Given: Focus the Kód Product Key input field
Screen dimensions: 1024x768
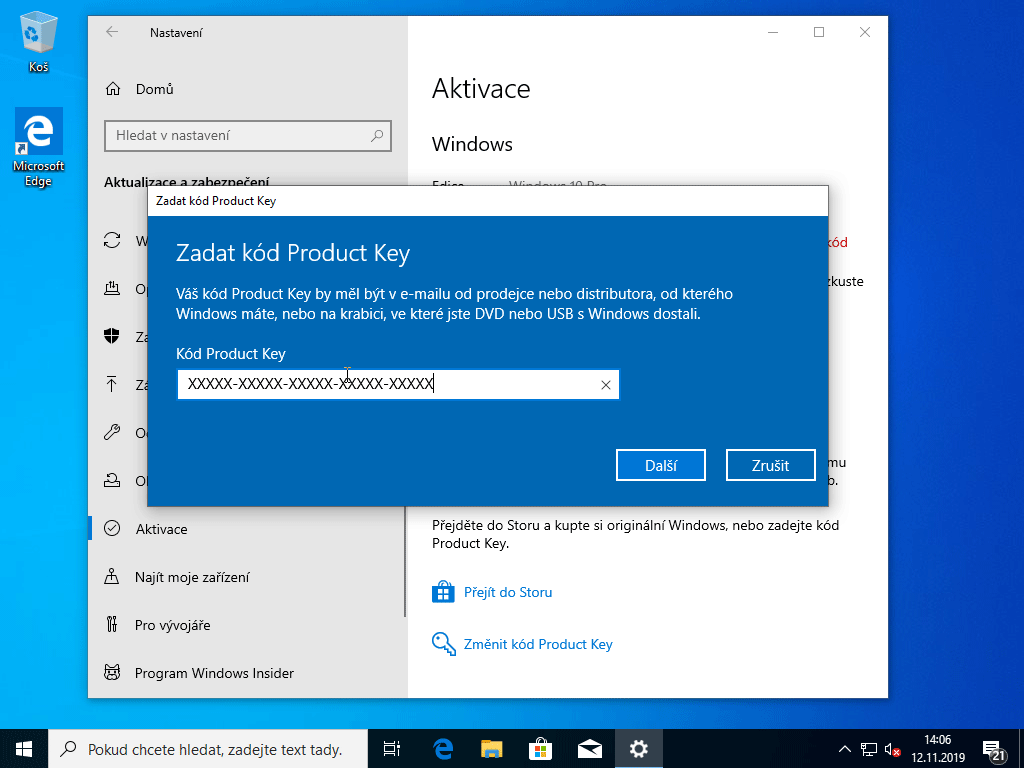Looking at the screenshot, I should (x=398, y=385).
